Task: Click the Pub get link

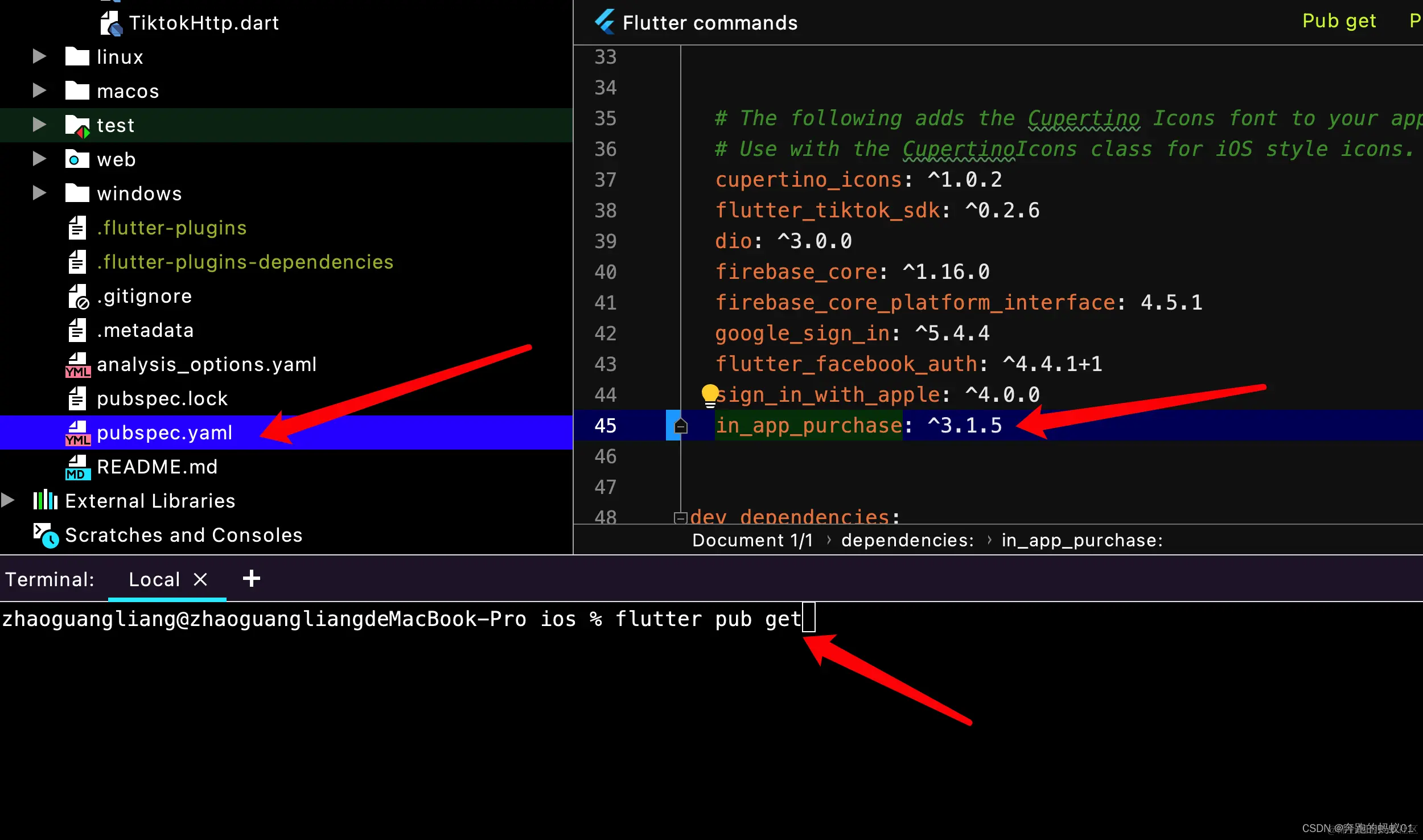Action: [1339, 21]
